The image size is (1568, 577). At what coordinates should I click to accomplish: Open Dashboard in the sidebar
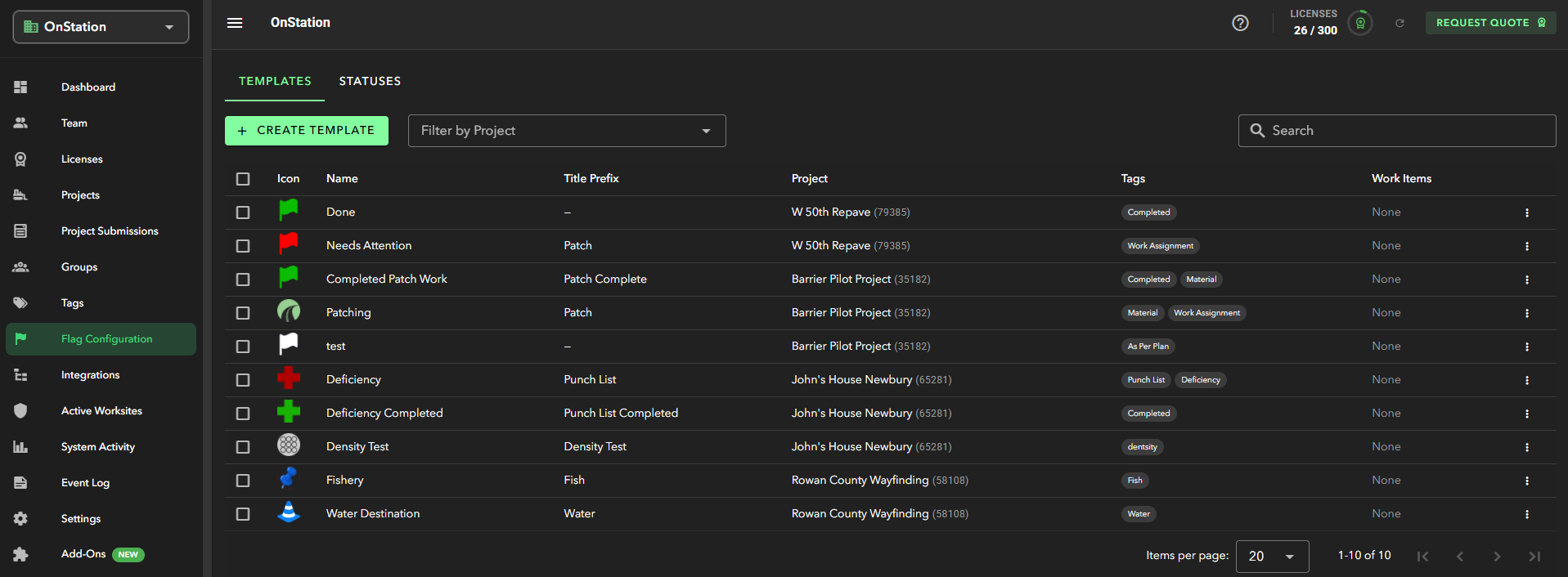[x=101, y=87]
